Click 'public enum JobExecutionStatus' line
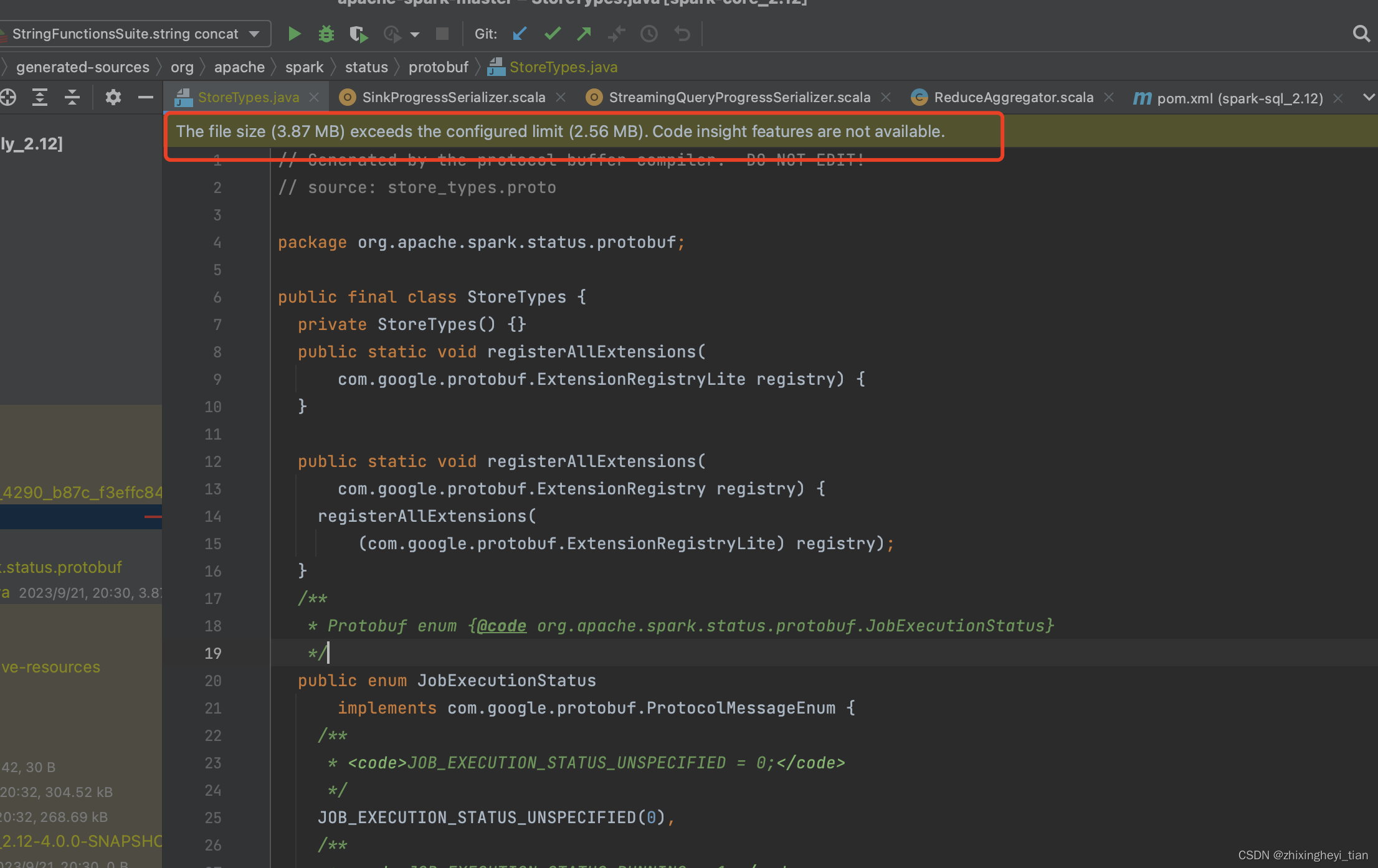The width and height of the screenshot is (1378, 868). [x=447, y=681]
